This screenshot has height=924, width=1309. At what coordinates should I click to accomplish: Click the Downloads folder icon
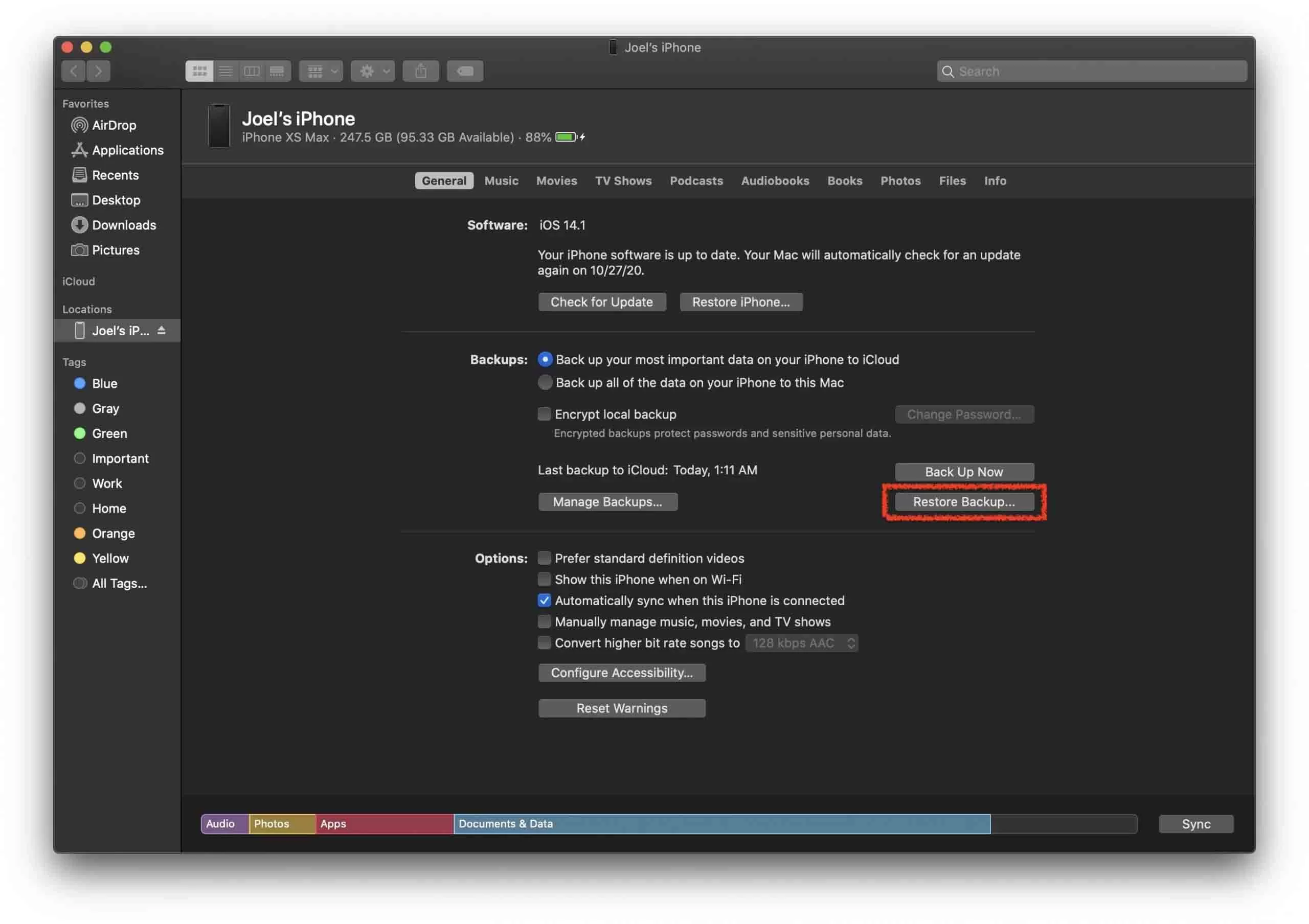(80, 225)
